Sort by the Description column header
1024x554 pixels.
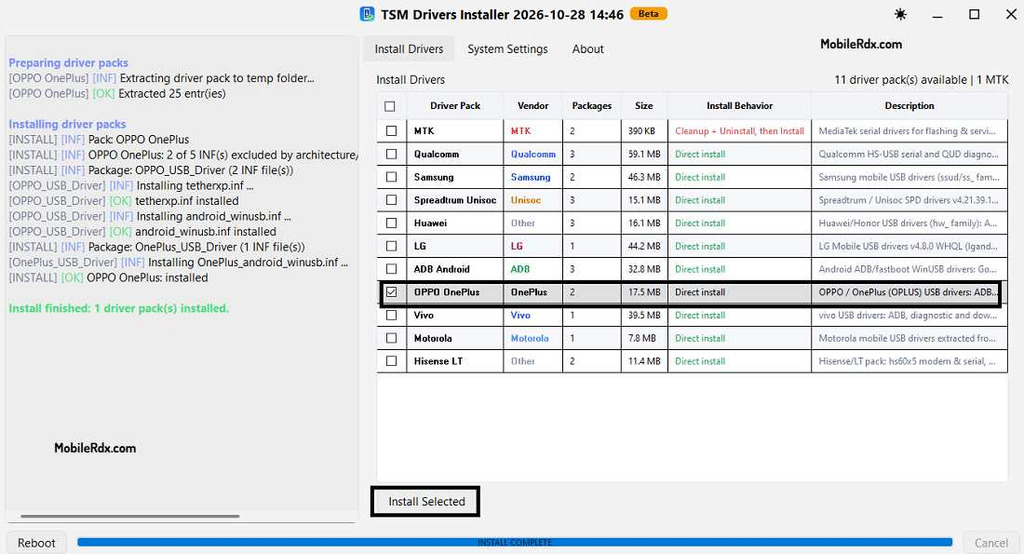pyautogui.click(x=909, y=106)
